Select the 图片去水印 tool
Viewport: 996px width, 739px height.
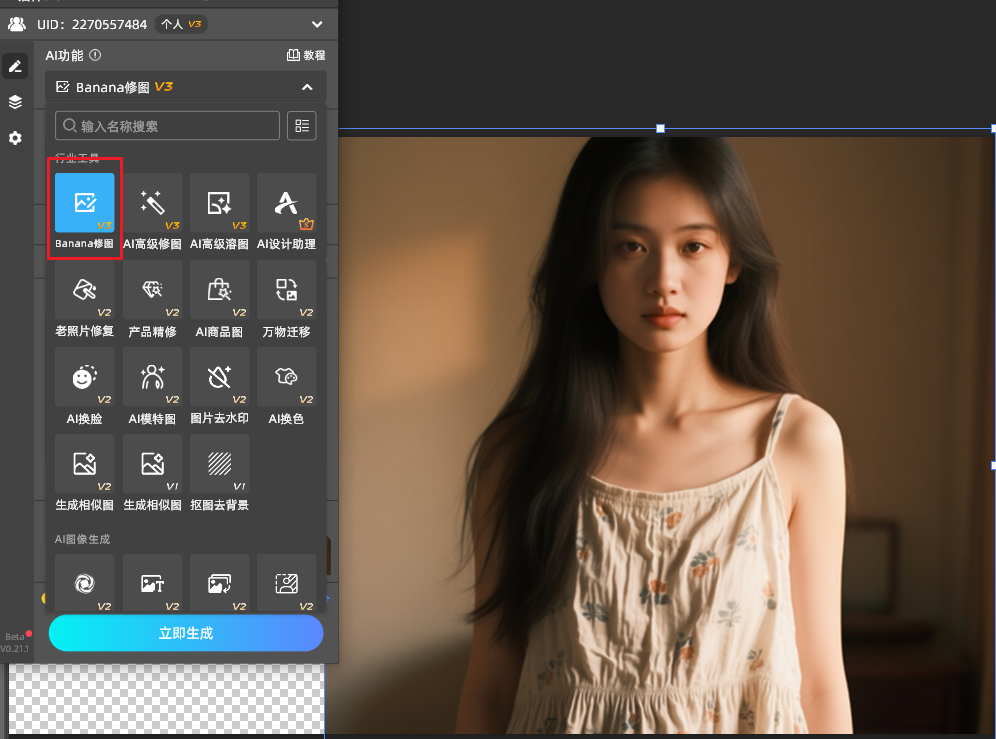[x=219, y=378]
